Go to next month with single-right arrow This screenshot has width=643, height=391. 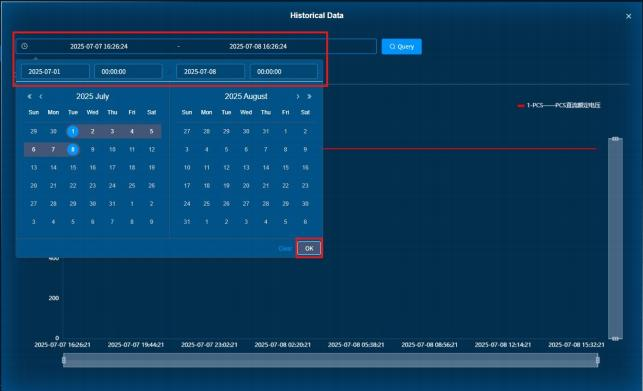(x=298, y=96)
